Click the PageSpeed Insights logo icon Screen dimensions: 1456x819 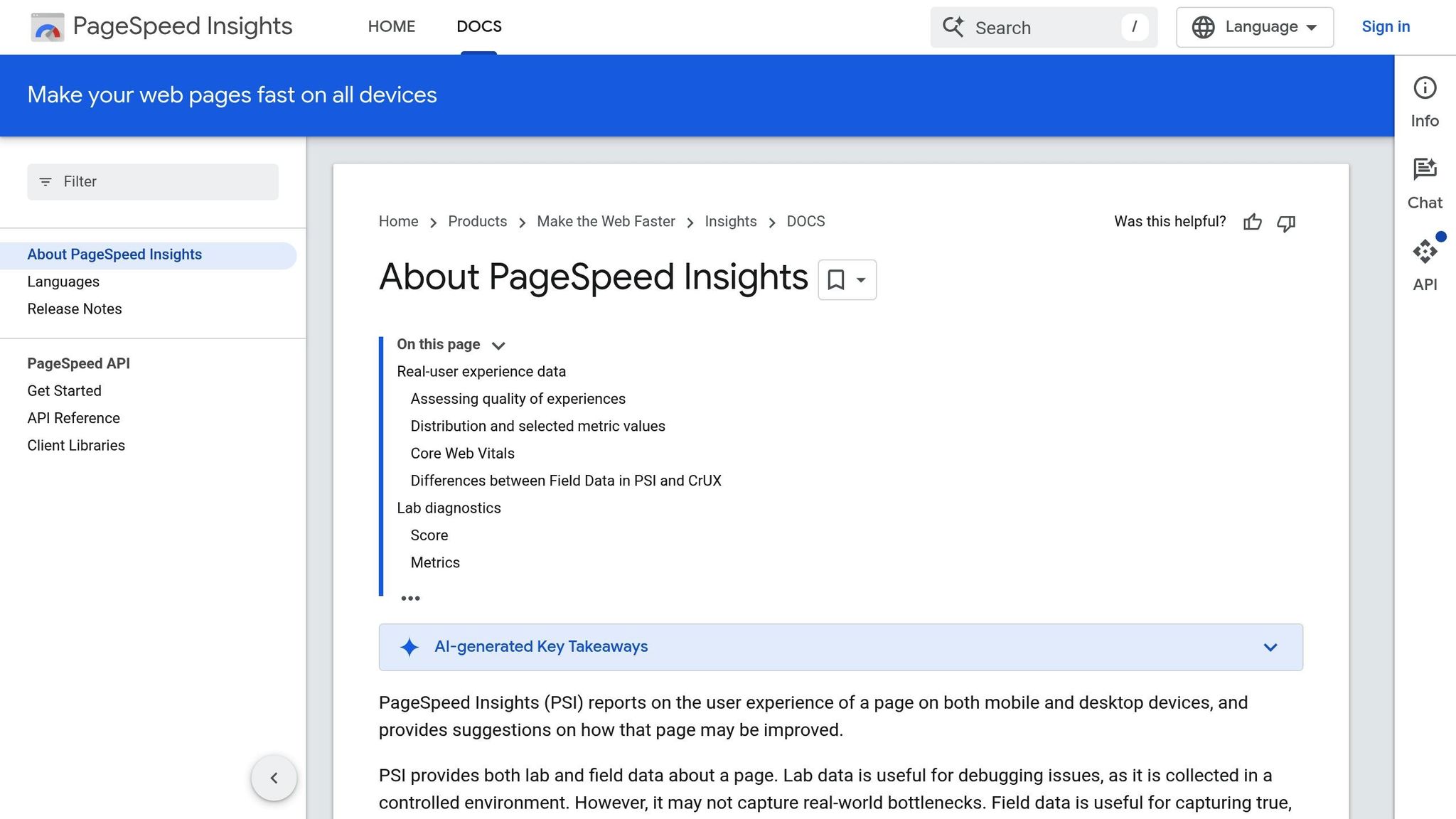tap(47, 26)
